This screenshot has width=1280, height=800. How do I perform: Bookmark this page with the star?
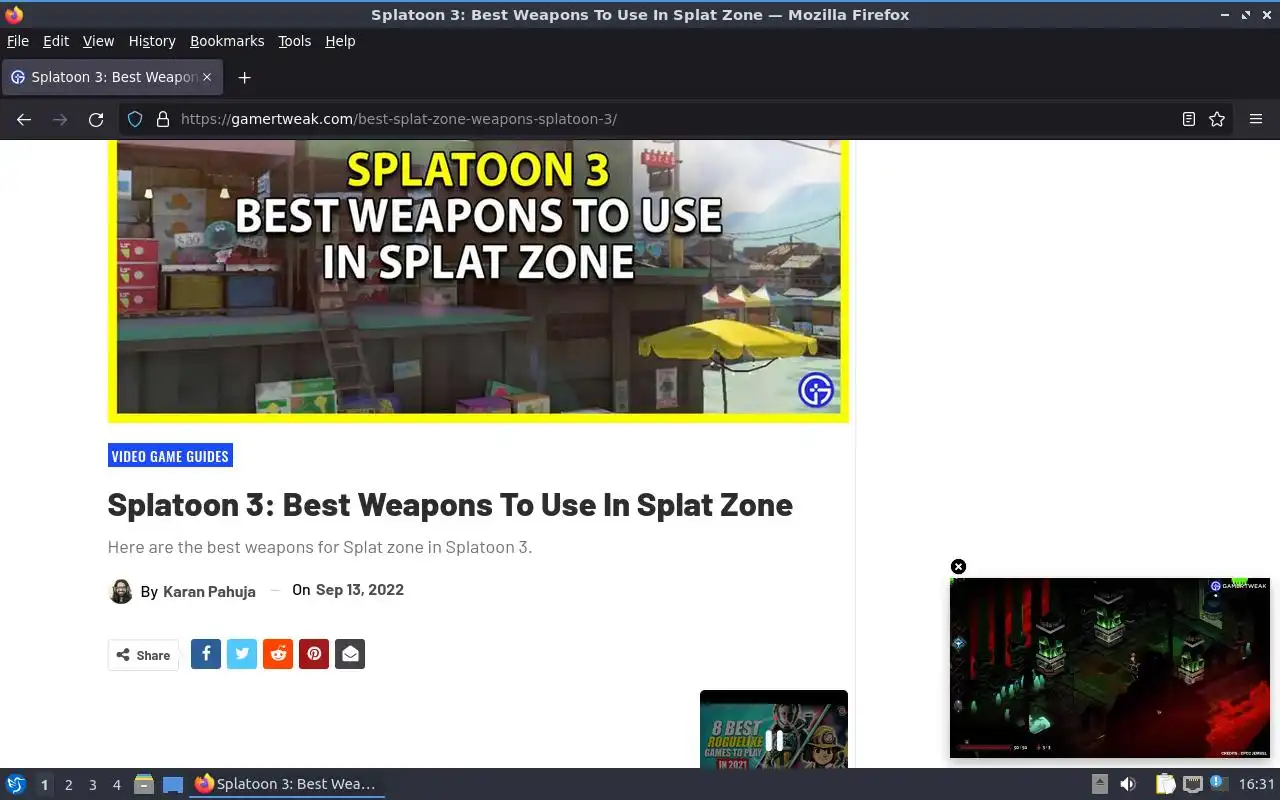click(1217, 119)
